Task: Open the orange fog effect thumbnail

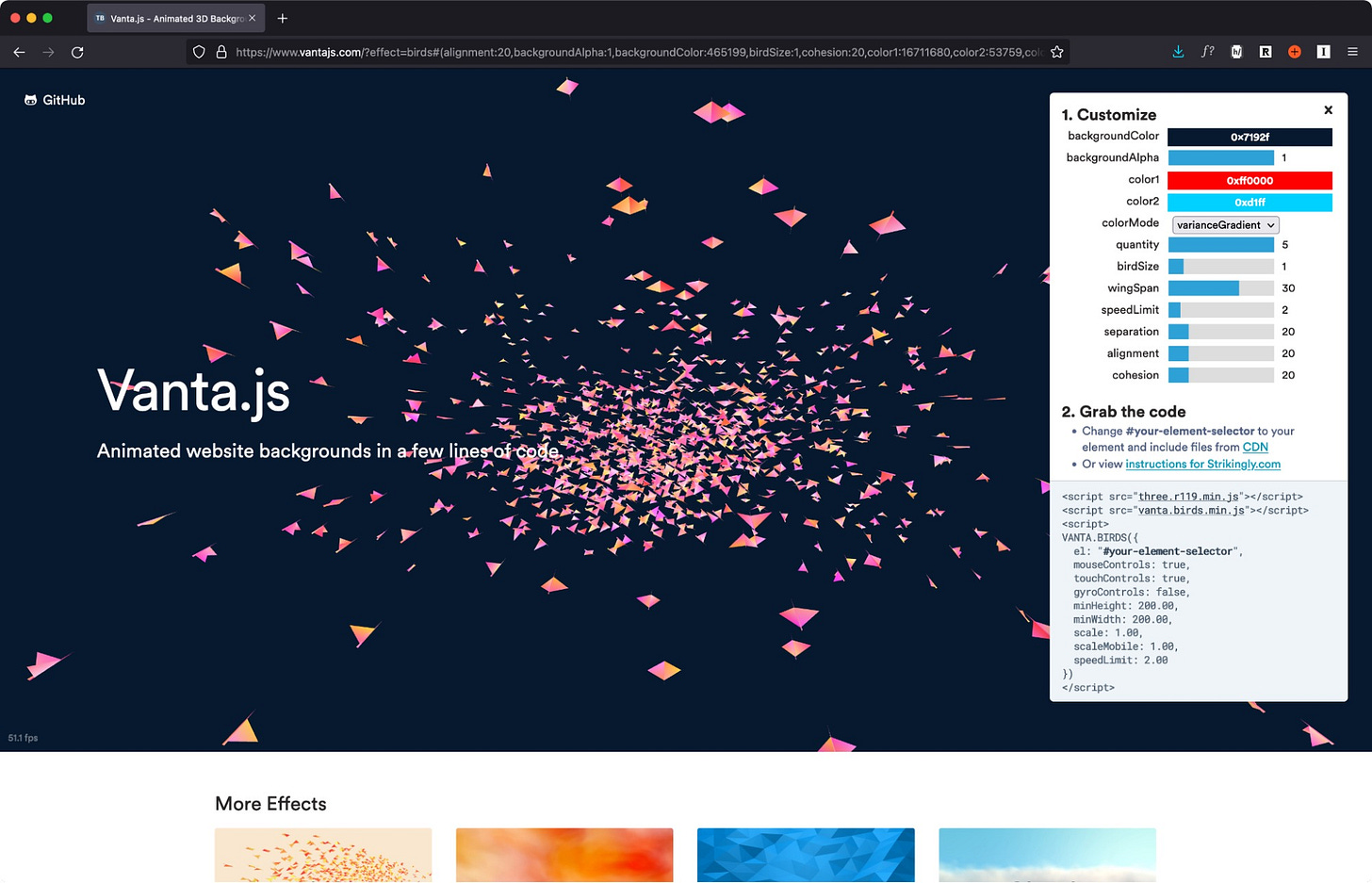Action: 564,855
